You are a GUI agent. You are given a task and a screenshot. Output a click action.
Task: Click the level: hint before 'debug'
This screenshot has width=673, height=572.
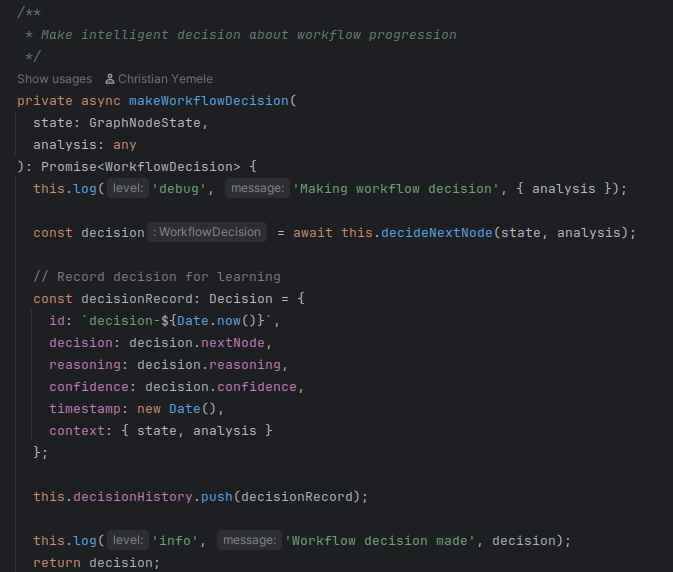[x=126, y=189]
